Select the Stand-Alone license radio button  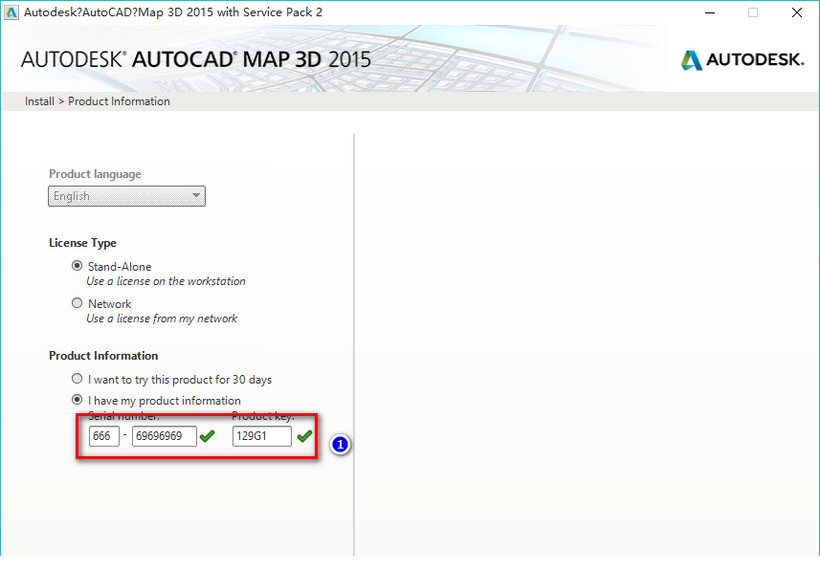tap(77, 266)
